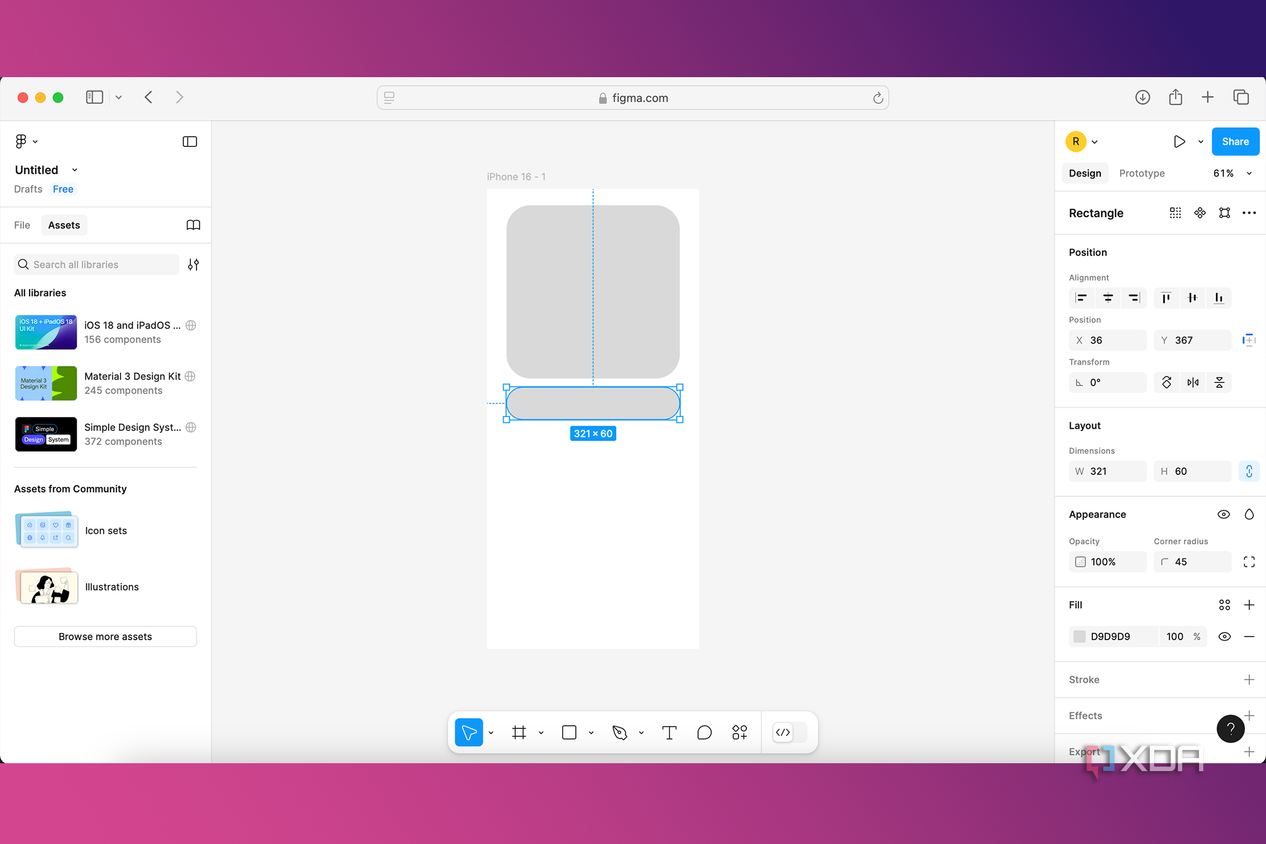Select the Frame tool
The image size is (1266, 844).
(519, 732)
